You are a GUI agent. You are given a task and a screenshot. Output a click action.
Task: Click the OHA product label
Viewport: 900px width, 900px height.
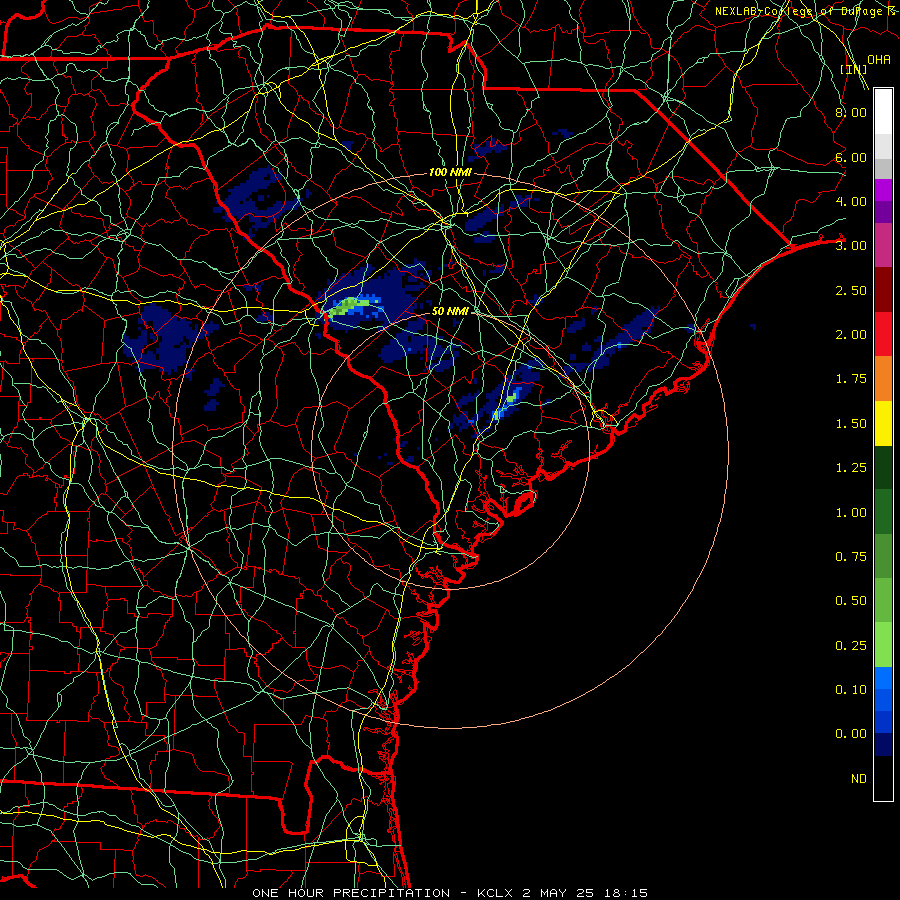[879, 59]
